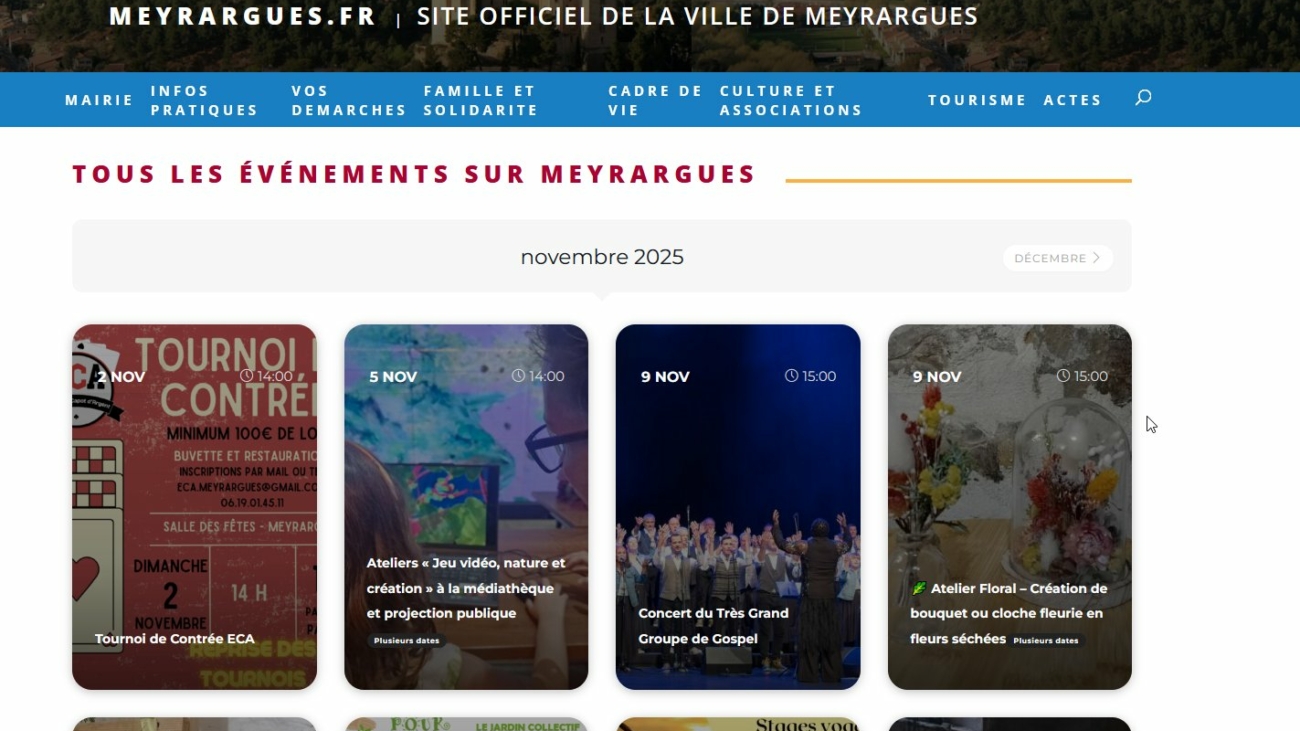Go to next month with Décembre button
This screenshot has width=1300, height=731.
point(1058,258)
